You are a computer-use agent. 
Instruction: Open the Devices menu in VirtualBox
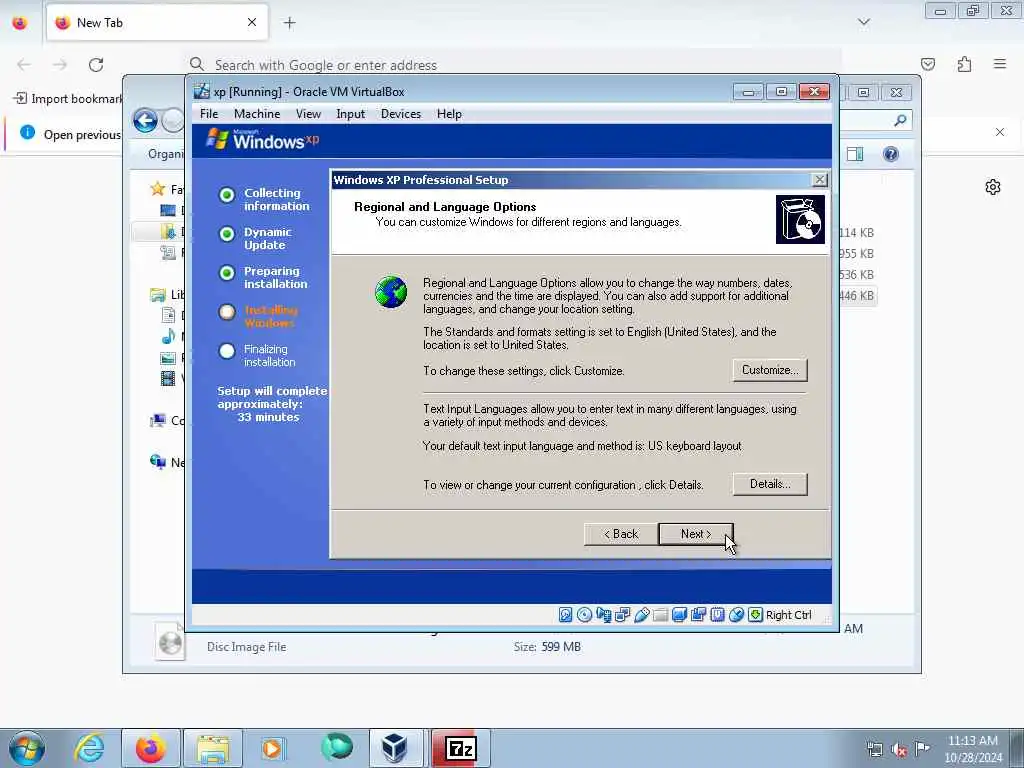401,114
